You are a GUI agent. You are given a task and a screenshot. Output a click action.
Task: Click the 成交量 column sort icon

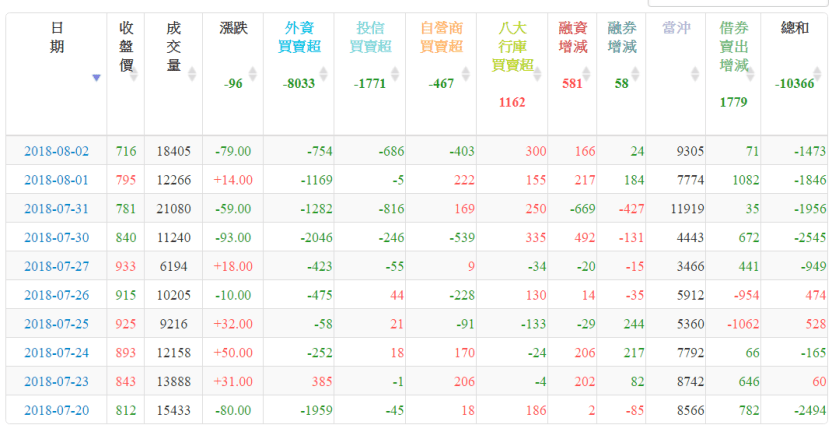pyautogui.click(x=192, y=74)
